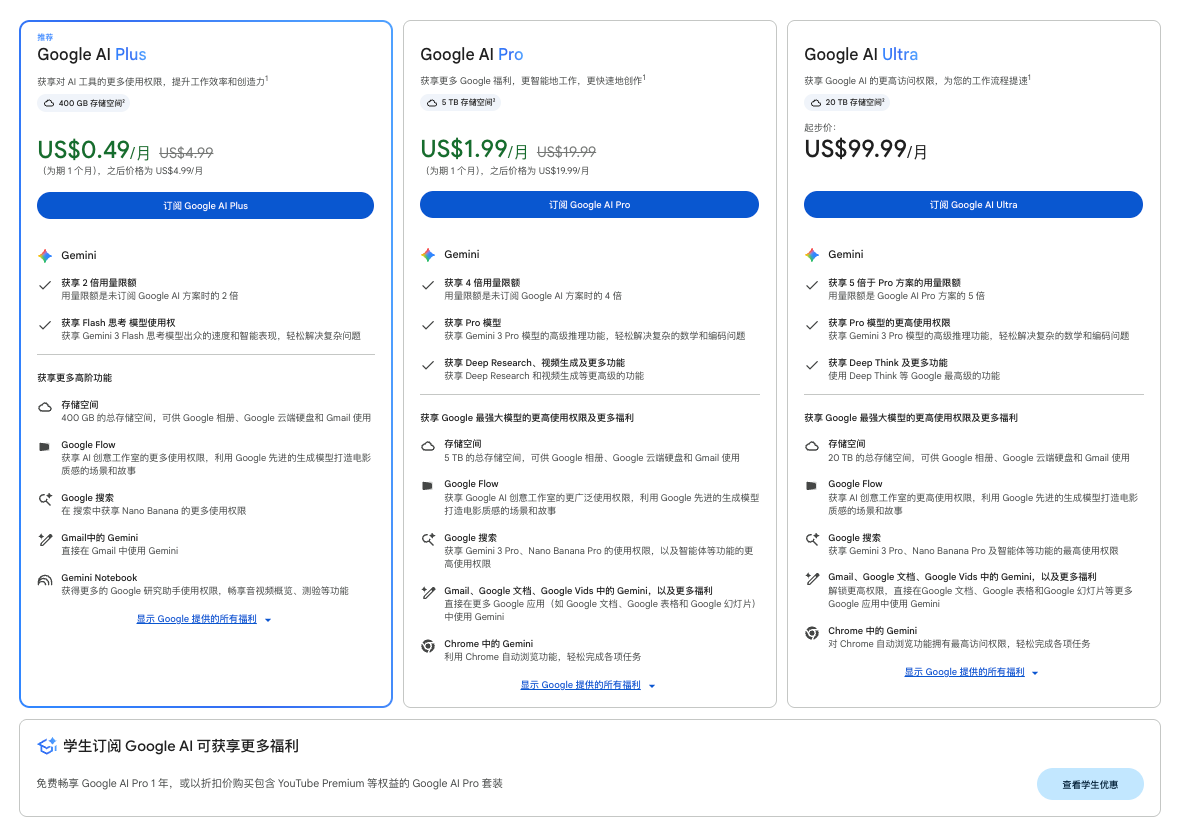Click Google Flow icon in Pro card

coord(427,486)
